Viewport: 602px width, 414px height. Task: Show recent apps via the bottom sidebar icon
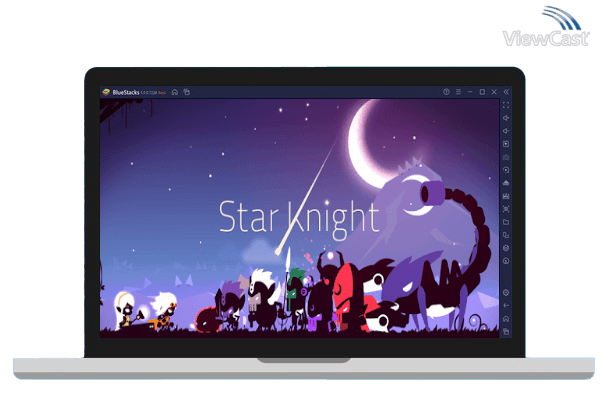(x=506, y=331)
